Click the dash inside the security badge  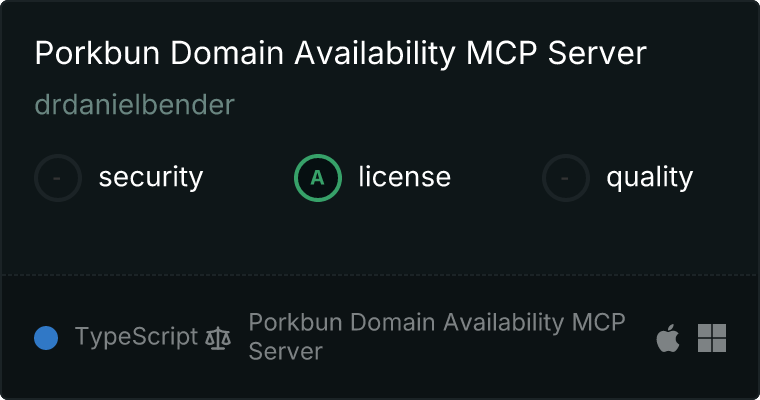pos(57,178)
